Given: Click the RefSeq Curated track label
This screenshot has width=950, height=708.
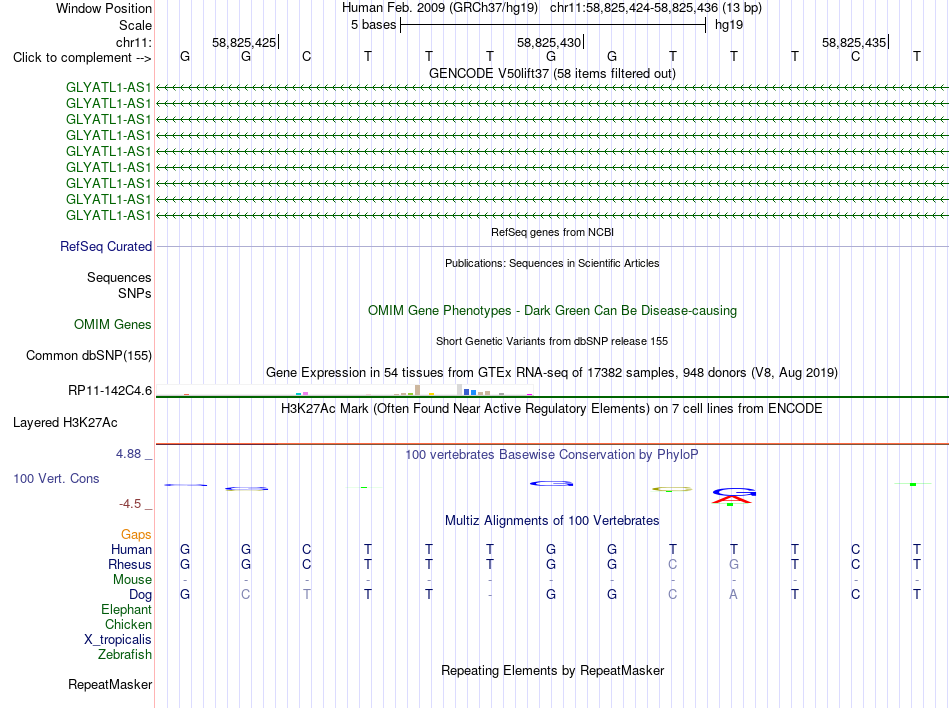Looking at the screenshot, I should (x=106, y=246).
